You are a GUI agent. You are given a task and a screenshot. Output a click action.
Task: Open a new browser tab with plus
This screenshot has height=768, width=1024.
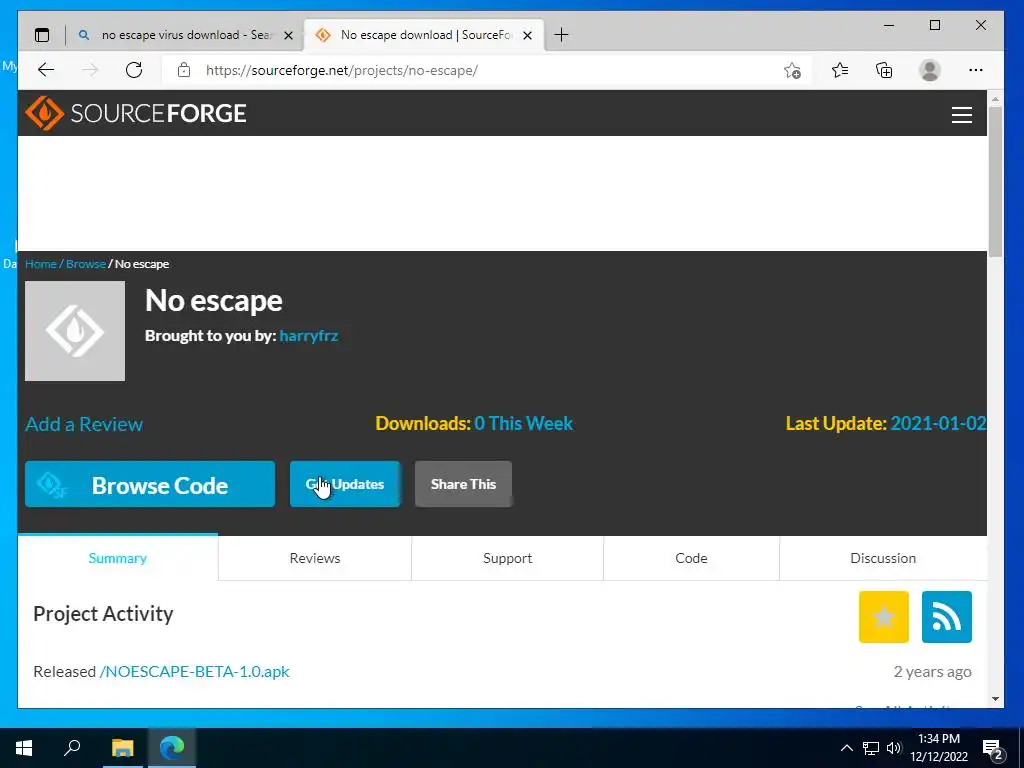click(x=561, y=35)
